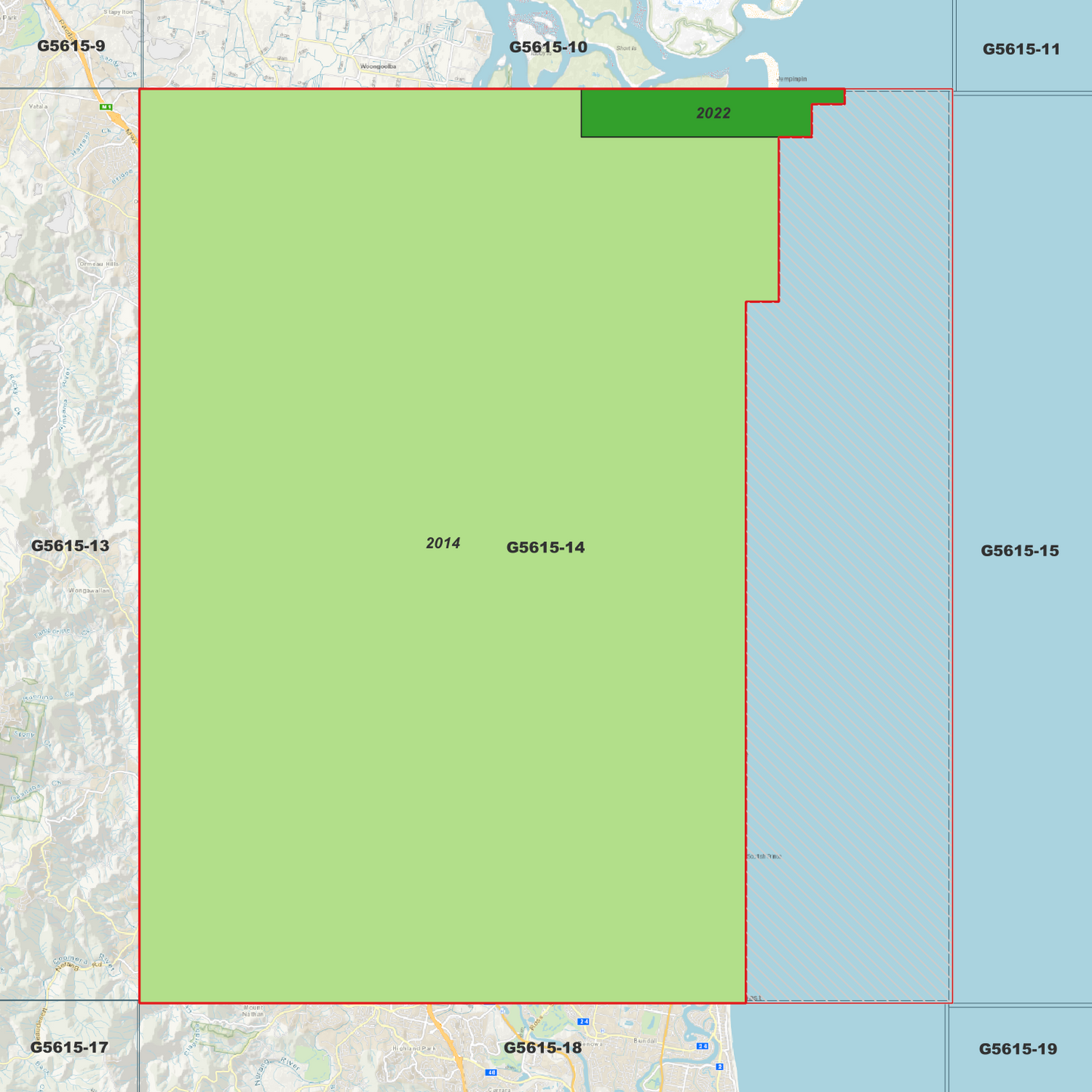Image resolution: width=1092 pixels, height=1092 pixels.
Task: Click the route 48 shield below Highland Park
Action: coord(491,1072)
